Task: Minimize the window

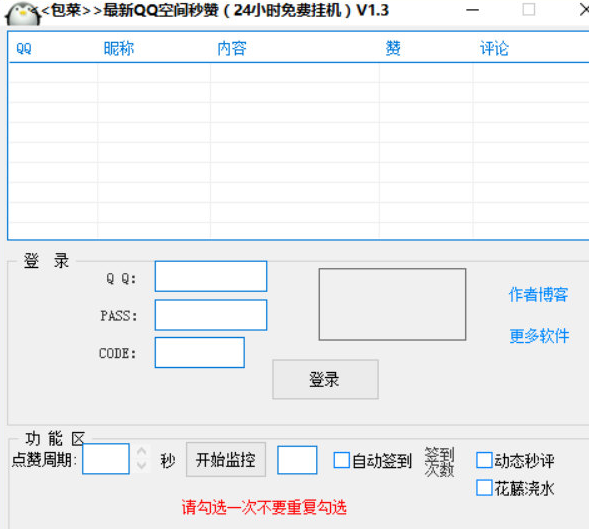Action: point(472,10)
